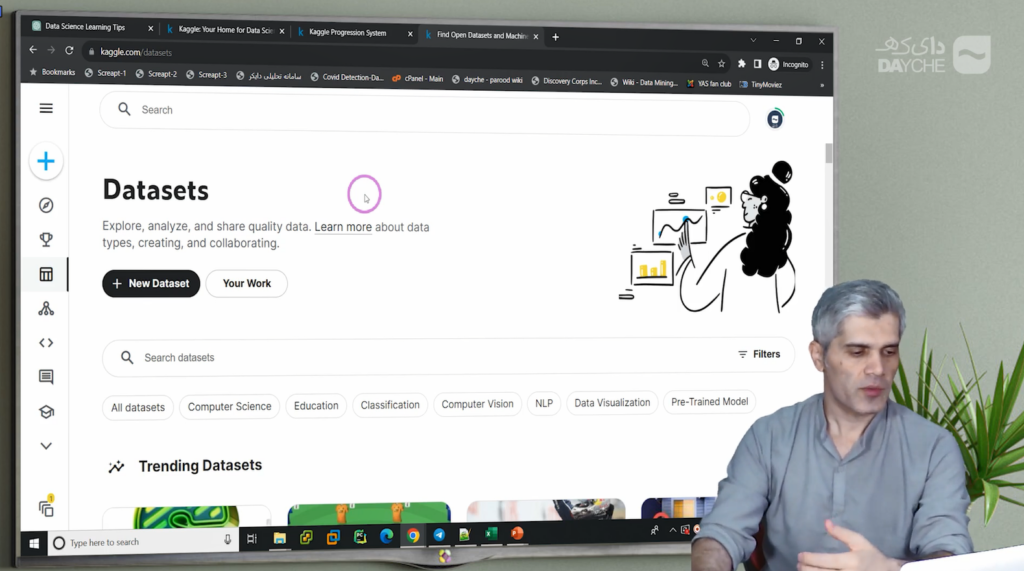Click the Incognito profile indicator
Viewport: 1024px width, 571px height.
pyautogui.click(x=788, y=64)
